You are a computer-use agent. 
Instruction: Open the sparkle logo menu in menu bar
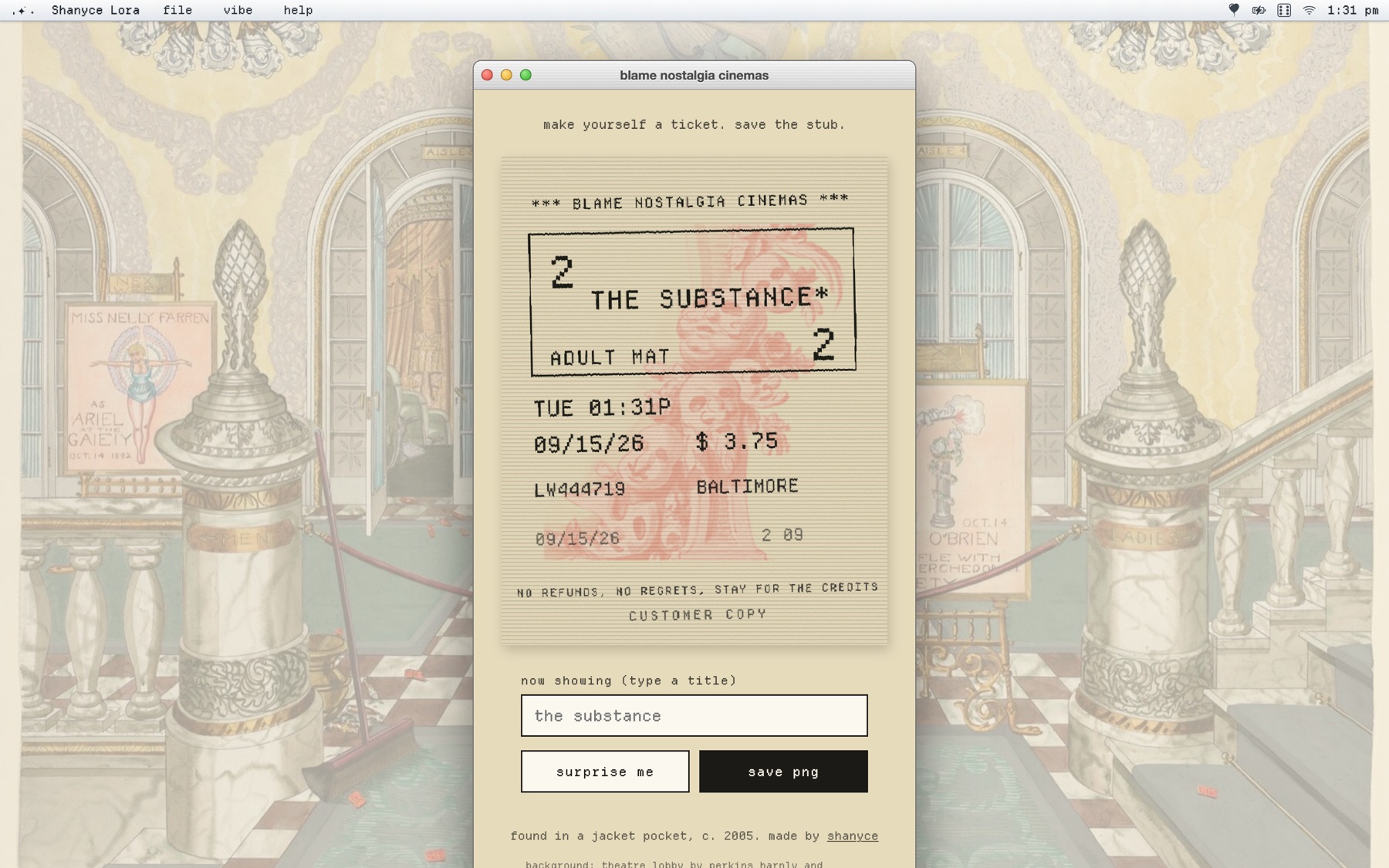[22, 10]
